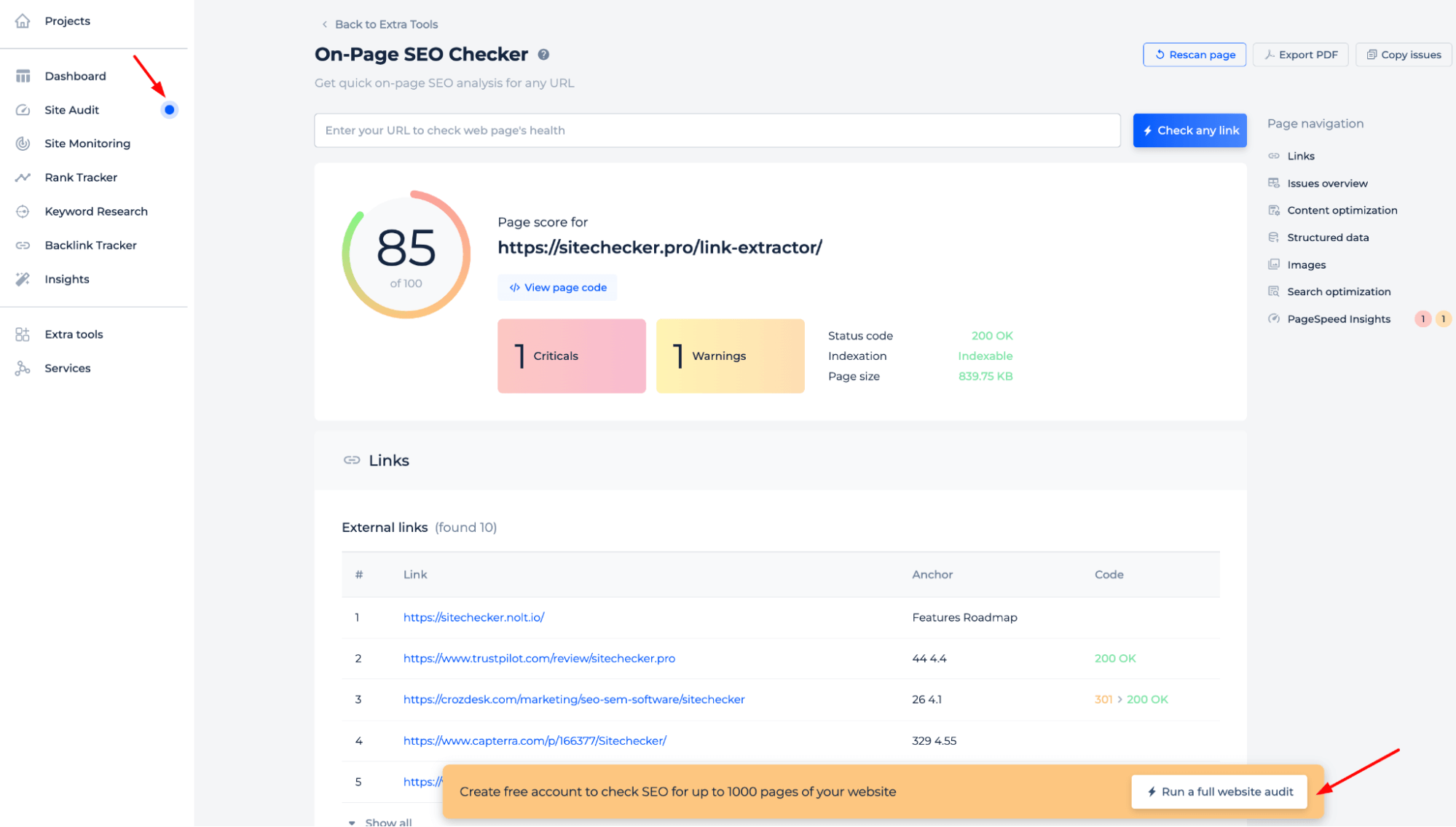Click the Content optimization icon in Page navigation
Viewport: 1456px width, 827px height.
click(x=1274, y=210)
